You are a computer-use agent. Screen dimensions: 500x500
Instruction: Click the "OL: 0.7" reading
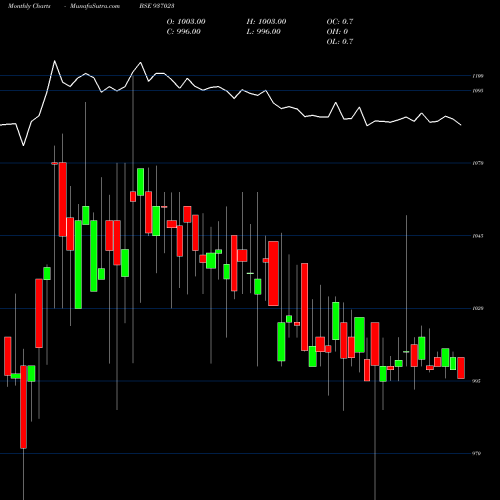point(340,42)
